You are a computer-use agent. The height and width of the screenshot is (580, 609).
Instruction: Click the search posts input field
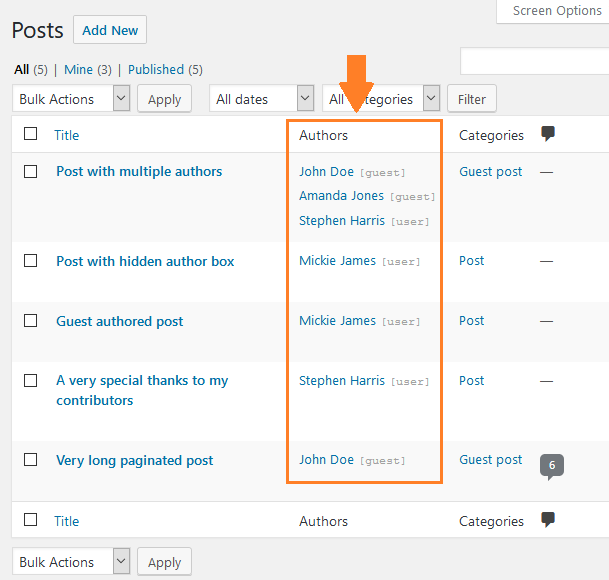(x=534, y=62)
